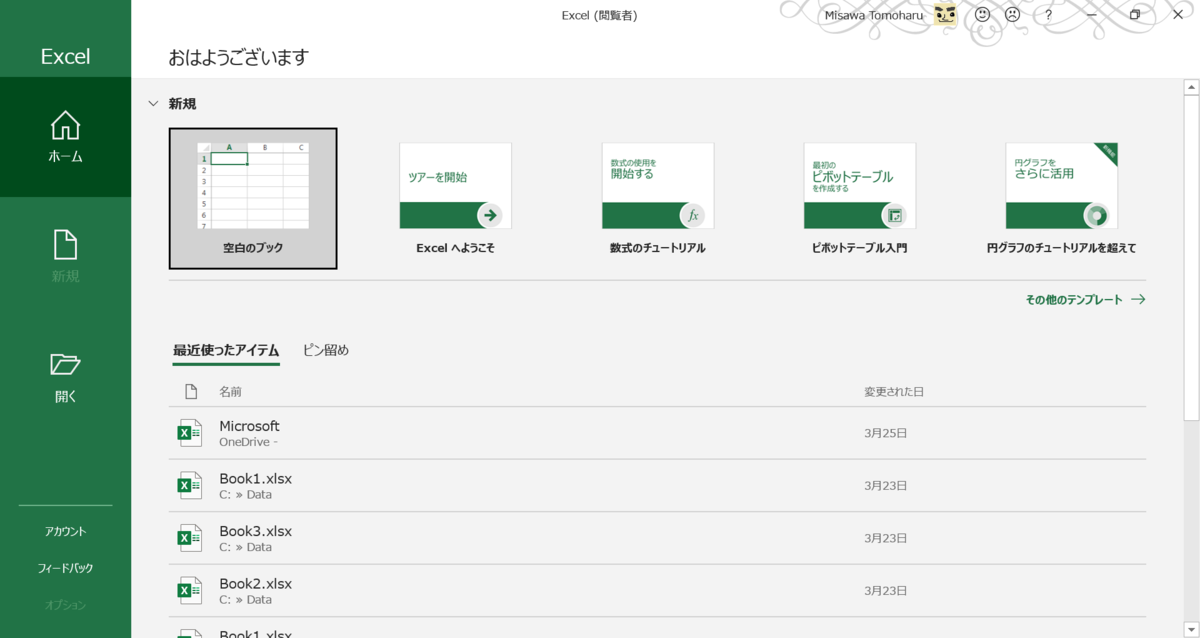Open 円グラフのチュートリアルを超えて template
Viewport: 1200px width, 638px height.
(x=1061, y=199)
